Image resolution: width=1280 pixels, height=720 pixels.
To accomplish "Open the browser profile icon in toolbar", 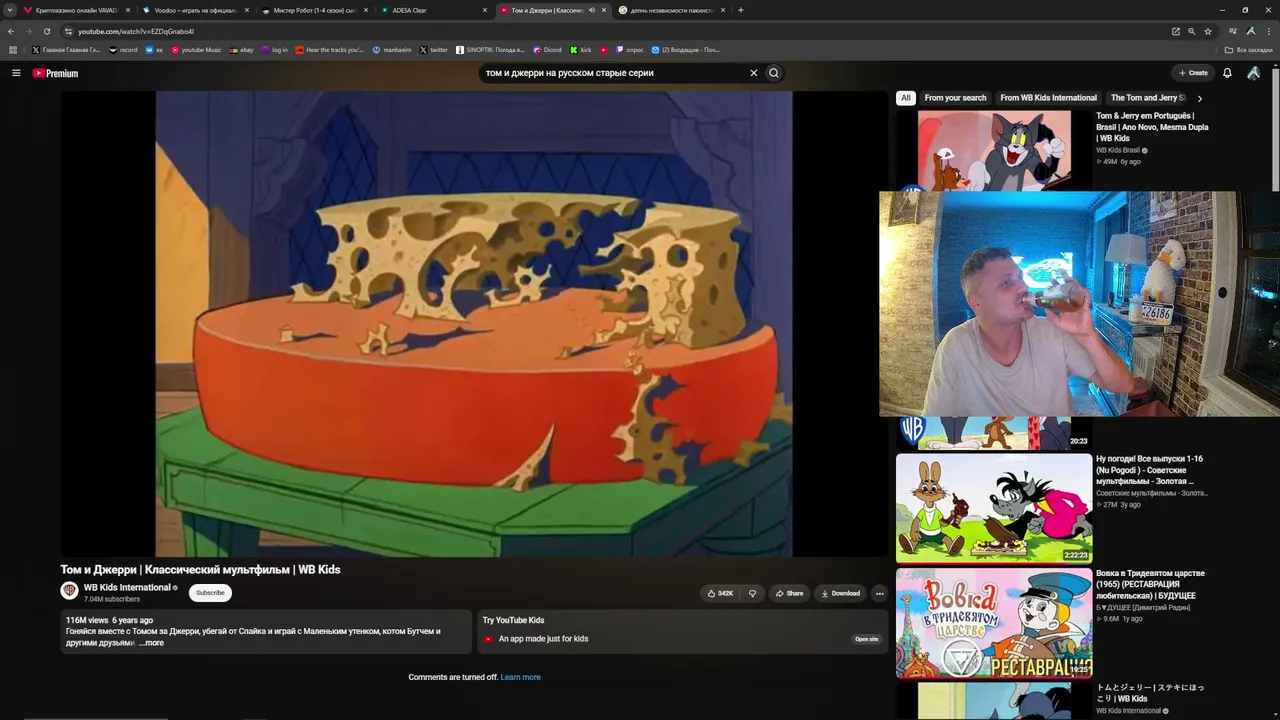I will pyautogui.click(x=1251, y=31).
